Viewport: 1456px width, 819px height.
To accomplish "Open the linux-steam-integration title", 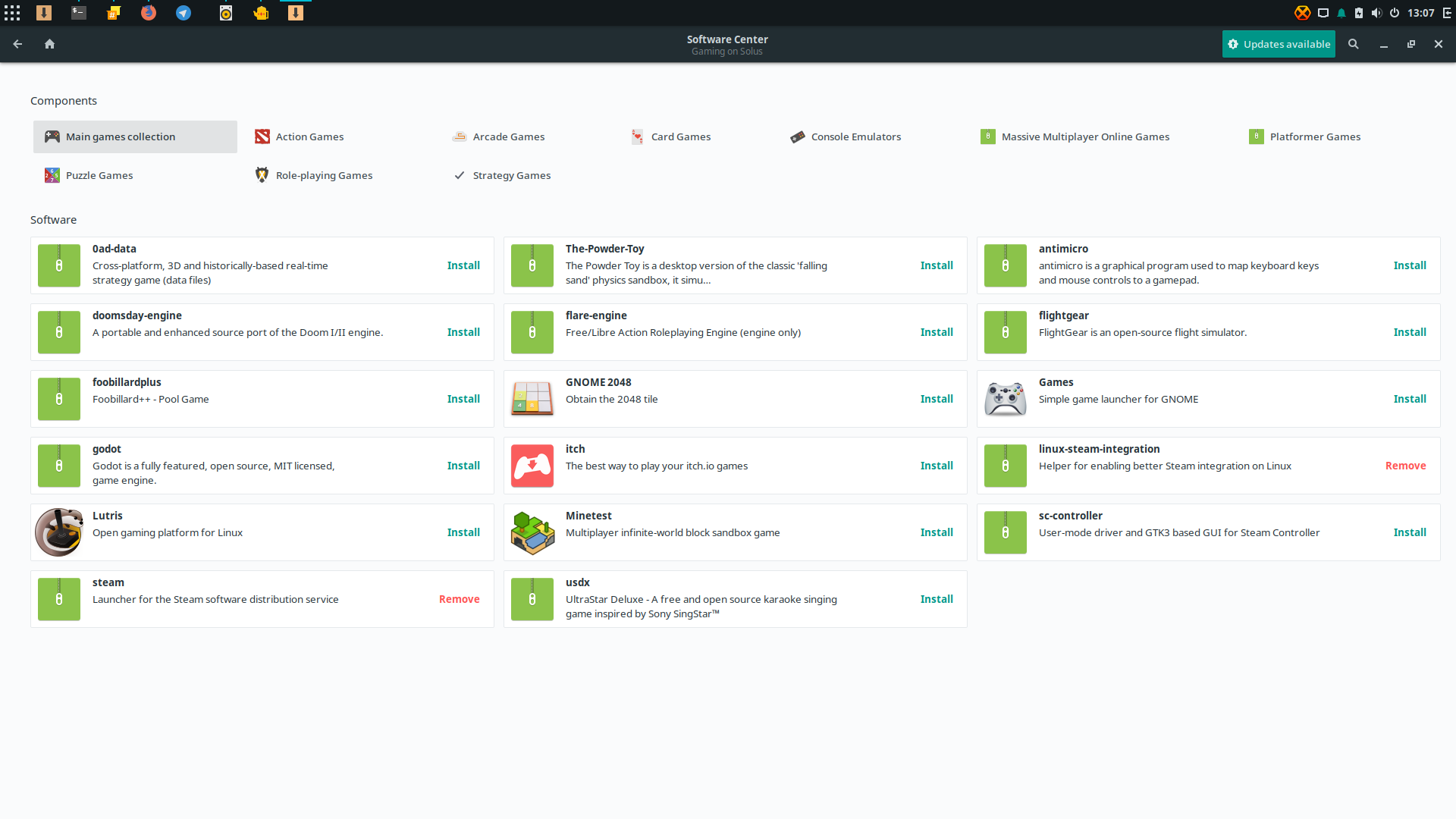I will tap(1099, 449).
